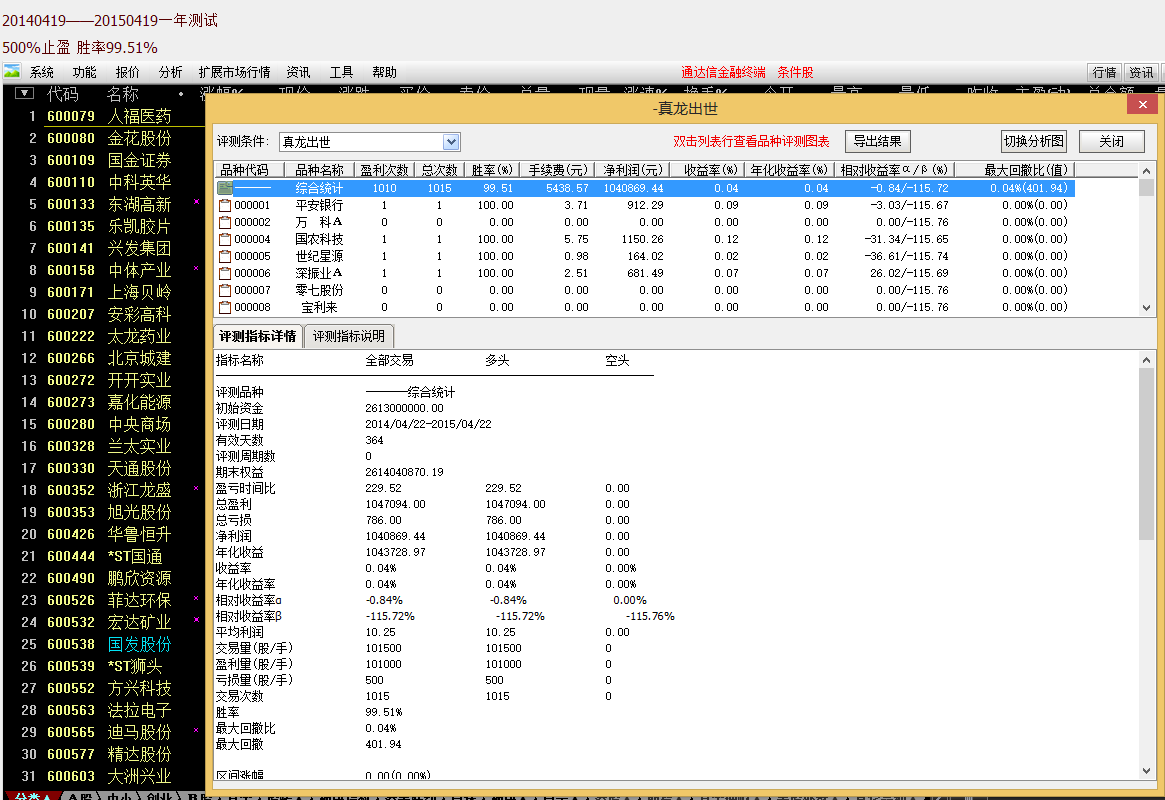Image resolution: width=1165 pixels, height=800 pixels.
Task: Click the clipboard icon for 000004 国农科技
Action: (x=224, y=239)
